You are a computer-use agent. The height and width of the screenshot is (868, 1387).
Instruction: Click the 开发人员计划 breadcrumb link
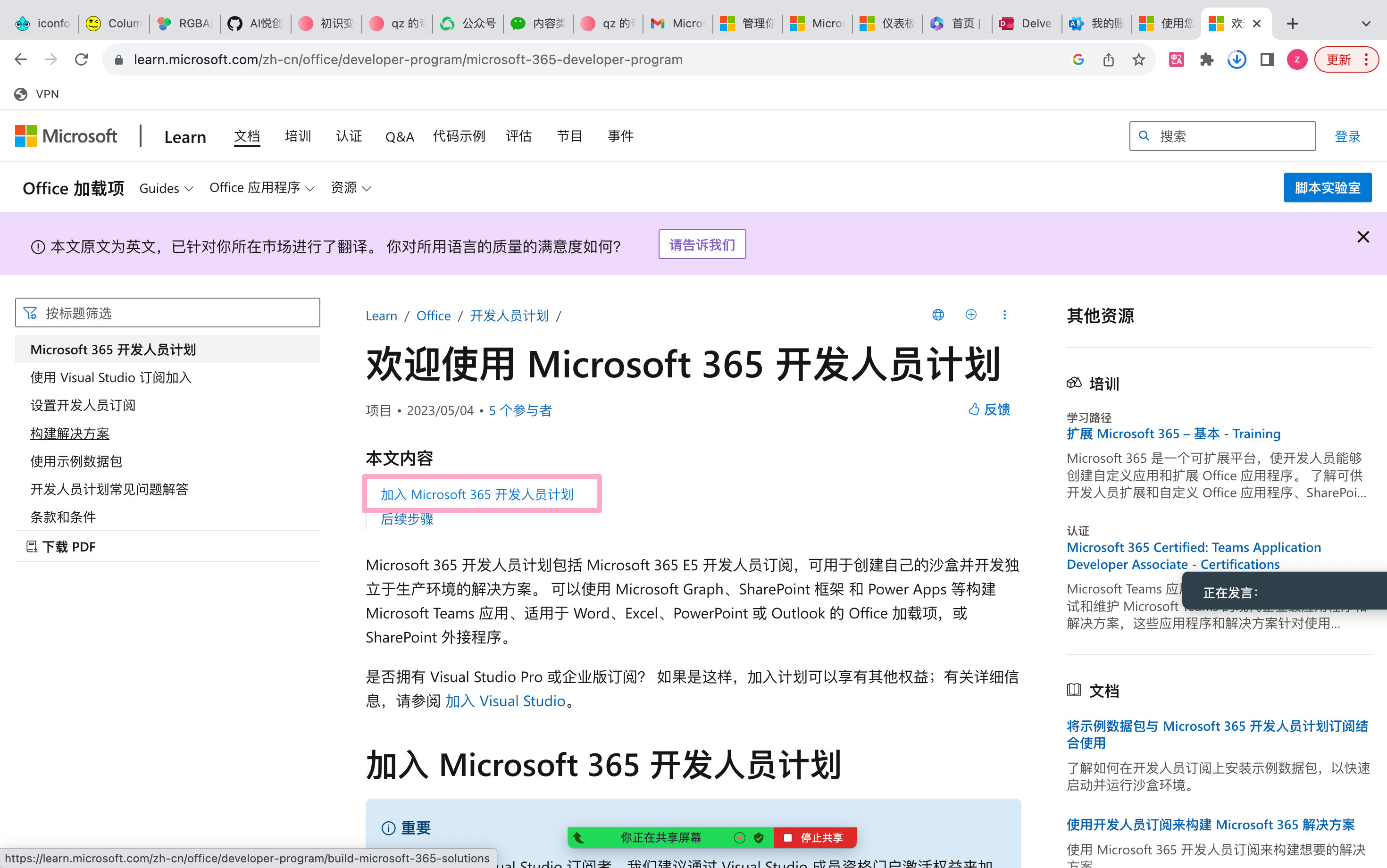point(509,316)
